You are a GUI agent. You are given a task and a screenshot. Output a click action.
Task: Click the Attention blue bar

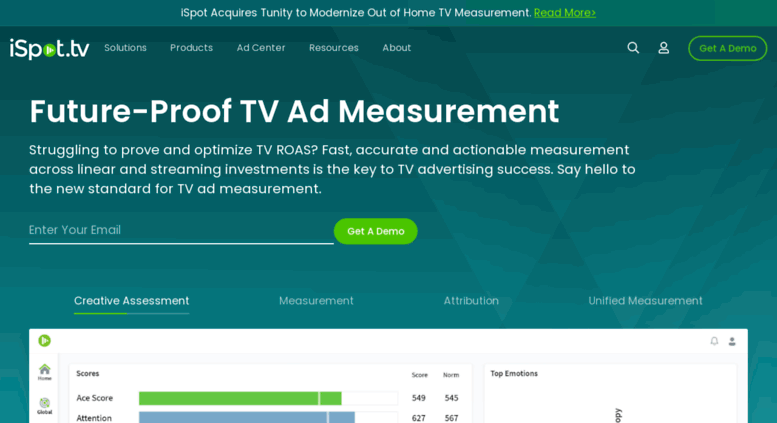pos(247,418)
